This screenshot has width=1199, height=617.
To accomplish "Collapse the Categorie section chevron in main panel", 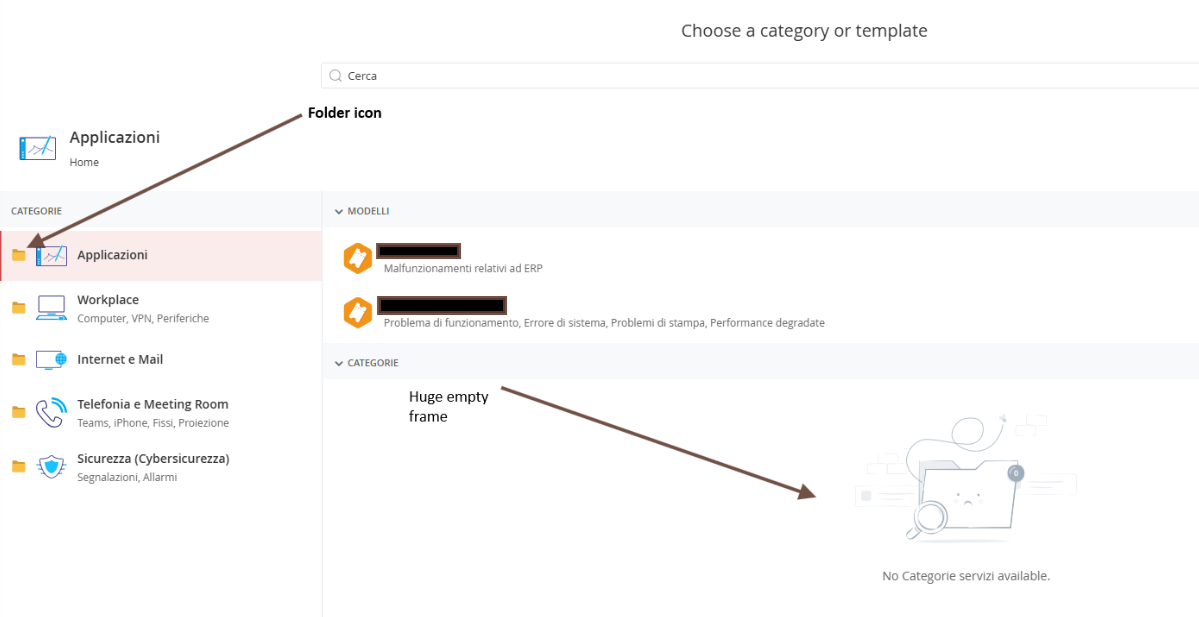I will 339,363.
